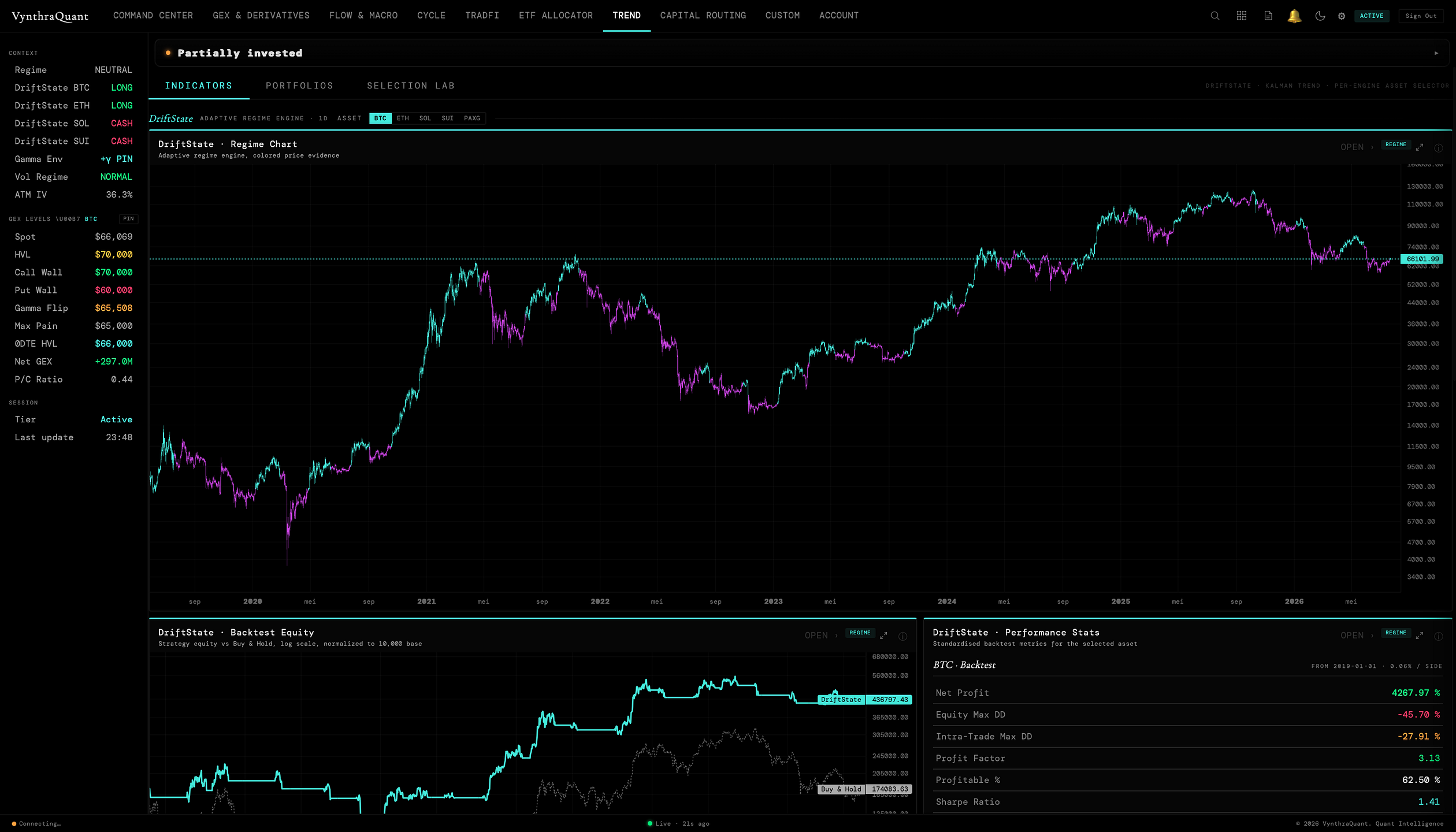Expand the Partially invested banner arrow

[x=1436, y=53]
